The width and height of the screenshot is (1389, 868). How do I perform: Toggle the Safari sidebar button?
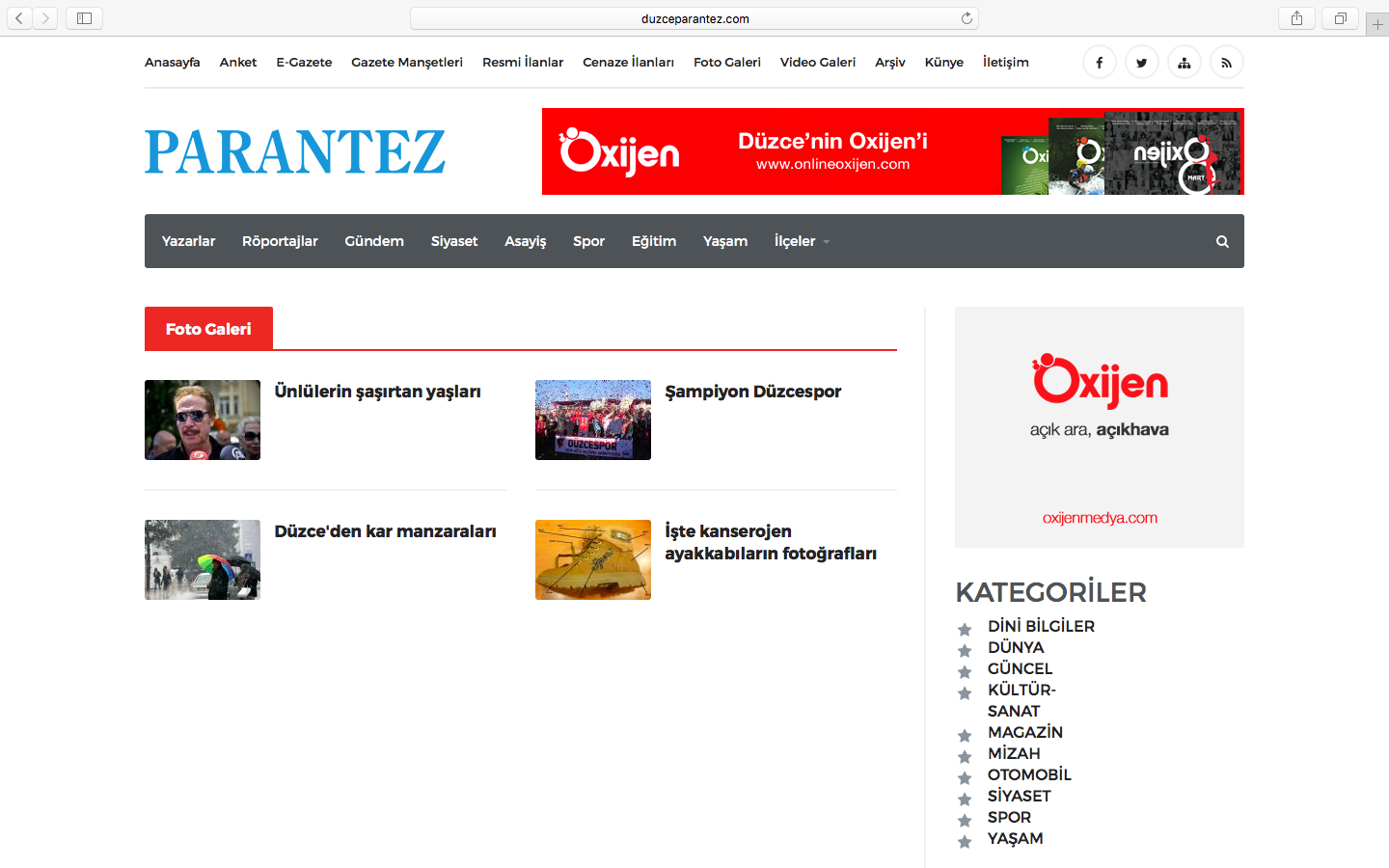point(84,18)
